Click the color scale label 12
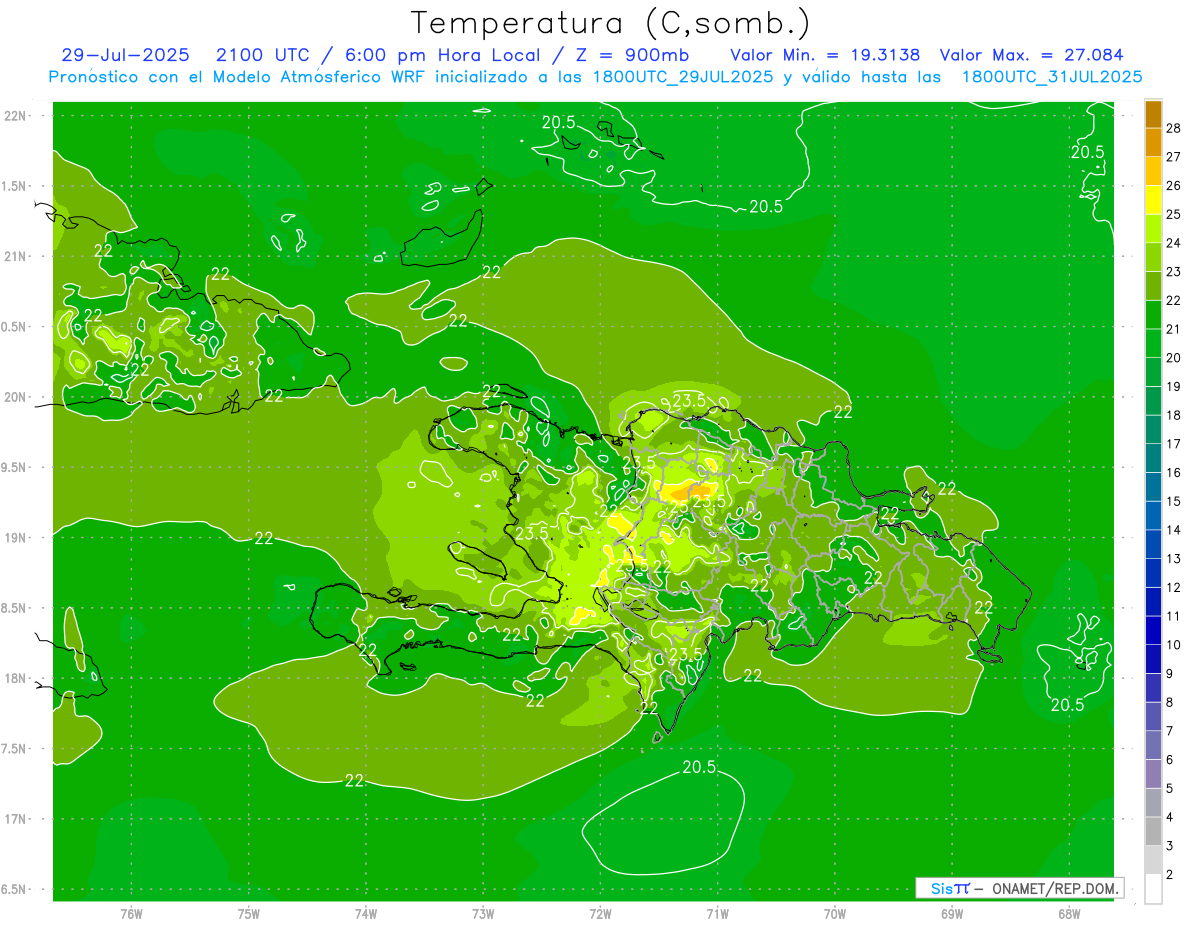Image resolution: width=1200 pixels, height=927 pixels. [1174, 587]
